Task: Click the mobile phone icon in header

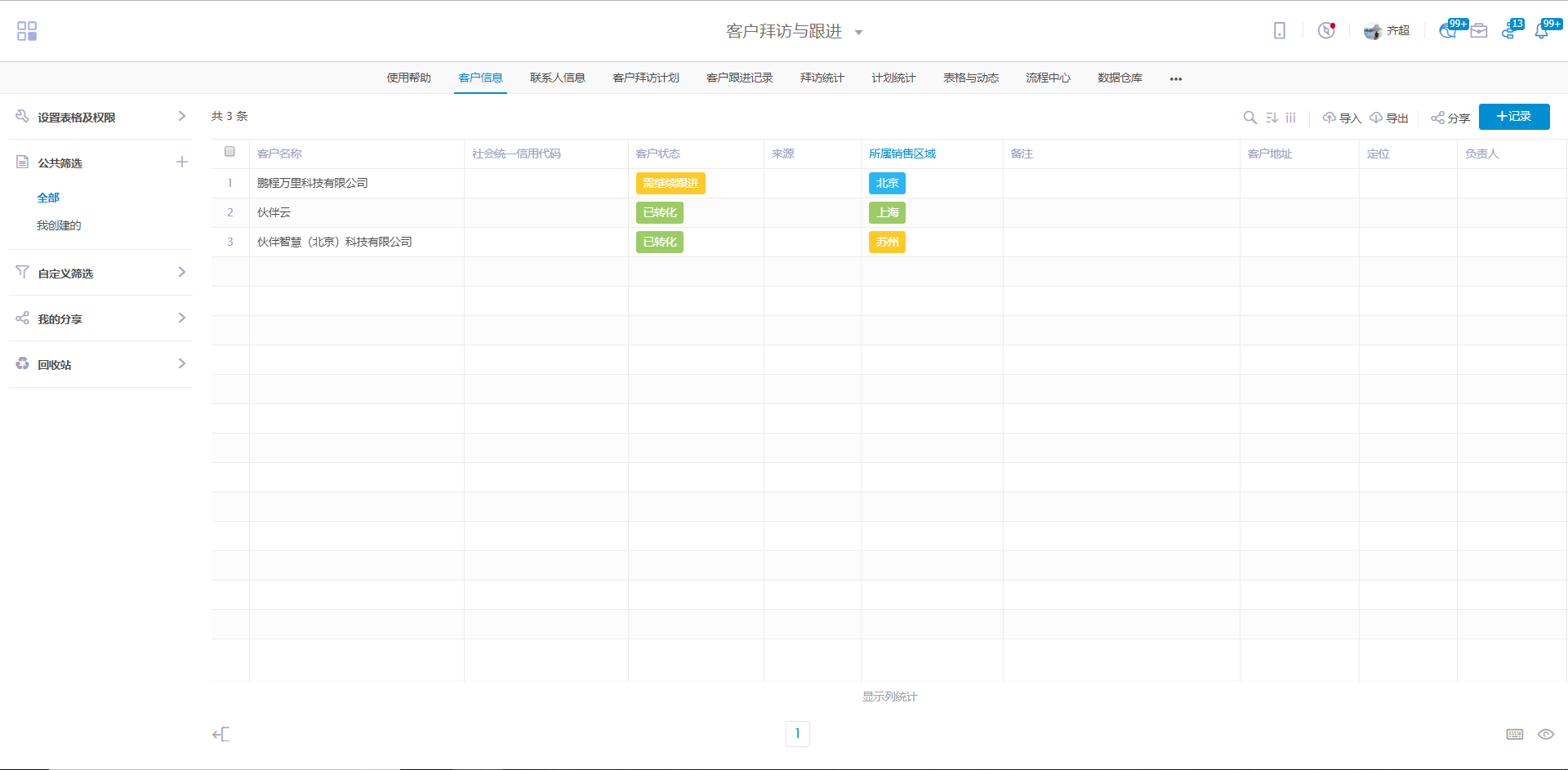Action: 1279,31
